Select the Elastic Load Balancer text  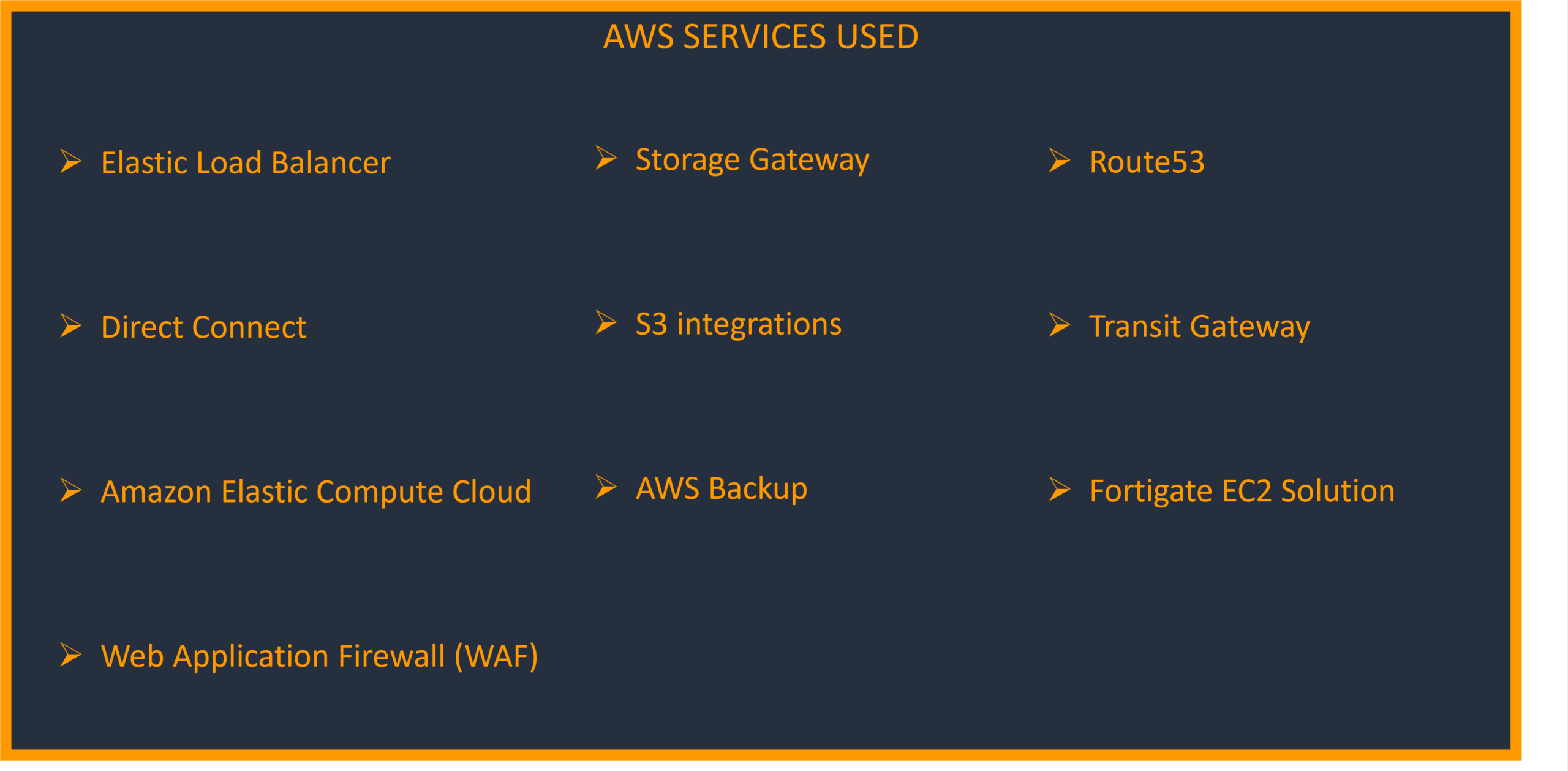(x=246, y=162)
